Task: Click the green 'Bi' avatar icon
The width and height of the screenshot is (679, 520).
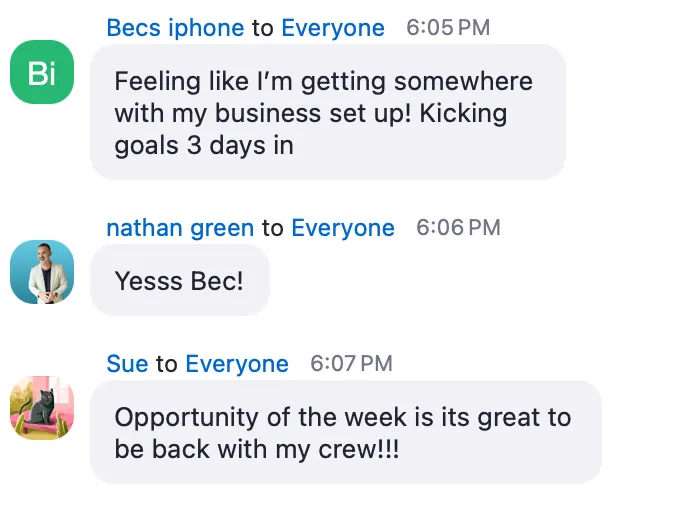Action: (42, 72)
